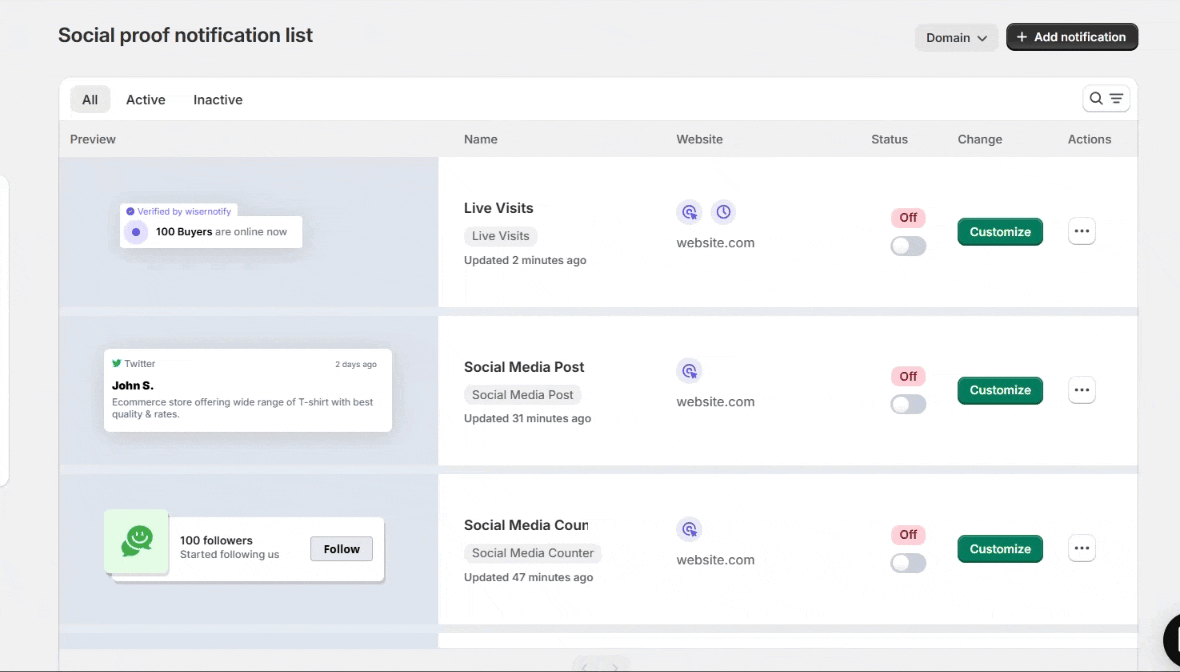This screenshot has width=1180, height=672.
Task: Open more actions for Social Media Counter
Action: point(1081,548)
